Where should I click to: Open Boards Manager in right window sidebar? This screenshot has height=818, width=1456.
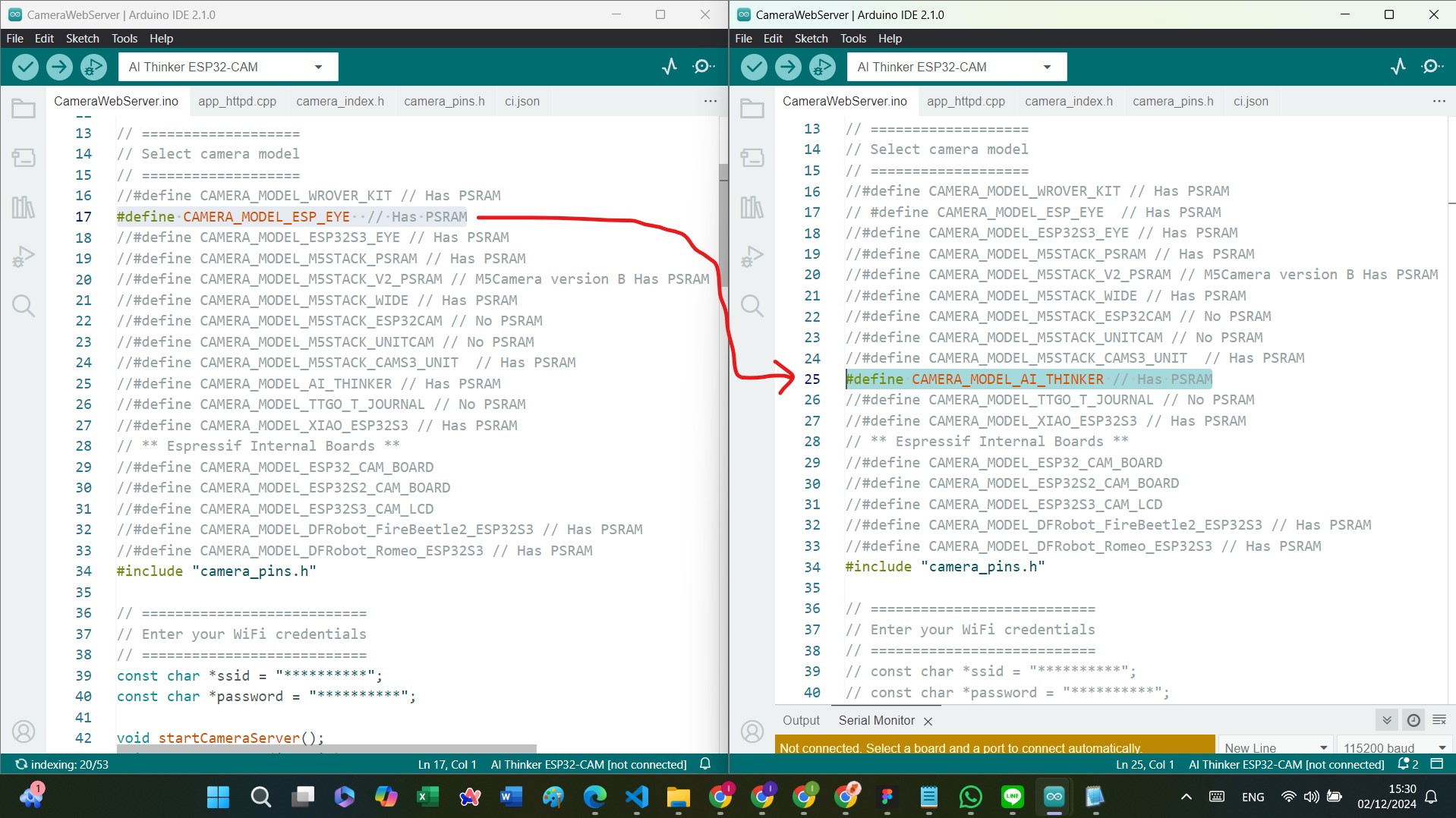tap(752, 157)
